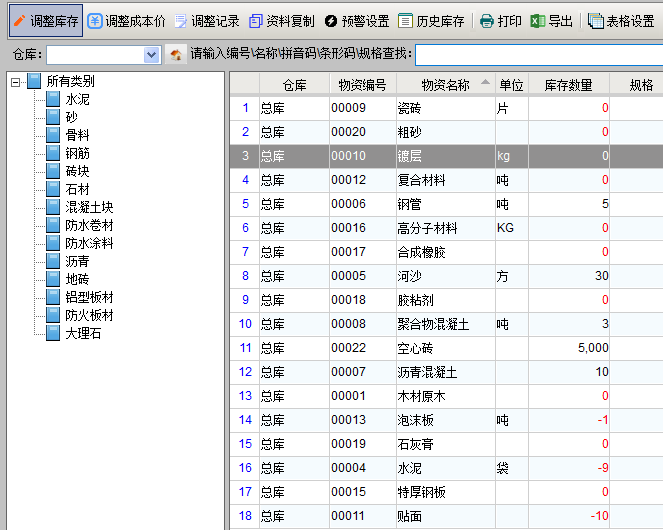Viewport: 663px width, 530px height.
Task: Click the 库存数量 column header
Action: coord(568,85)
